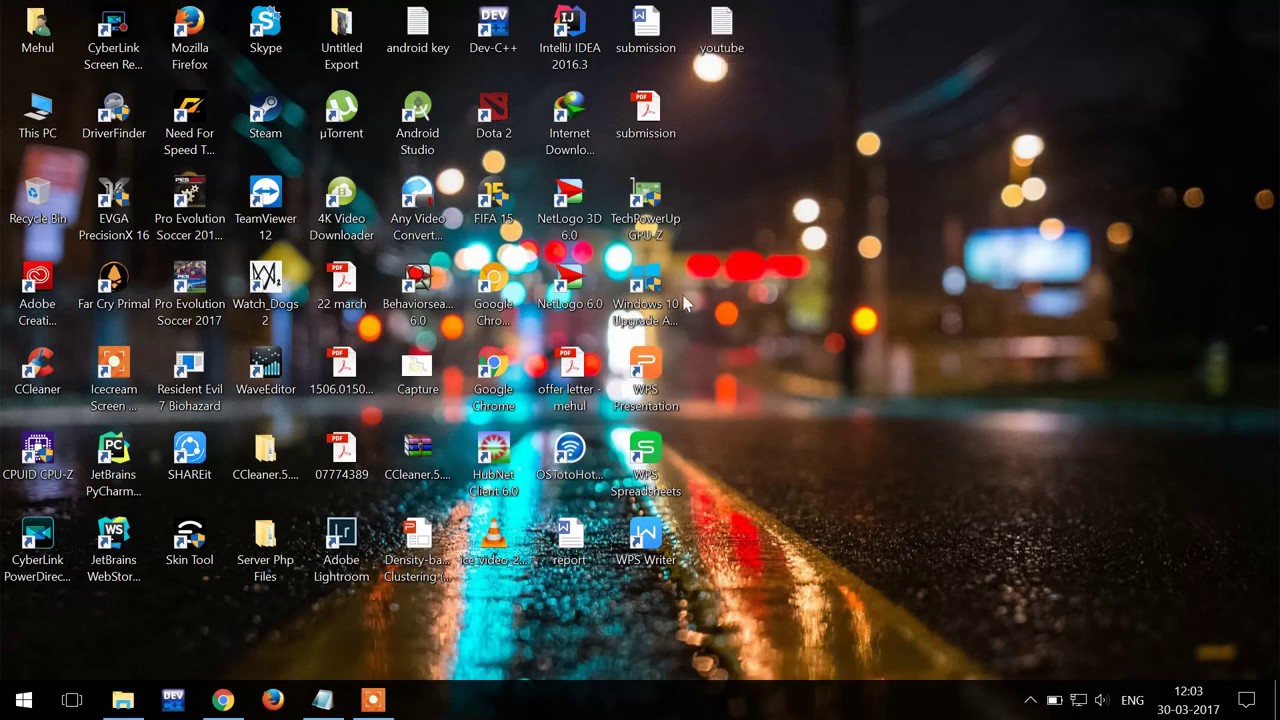This screenshot has width=1280, height=720.
Task: Launch Watch_Dogs 2 shortcut
Action: (265, 294)
